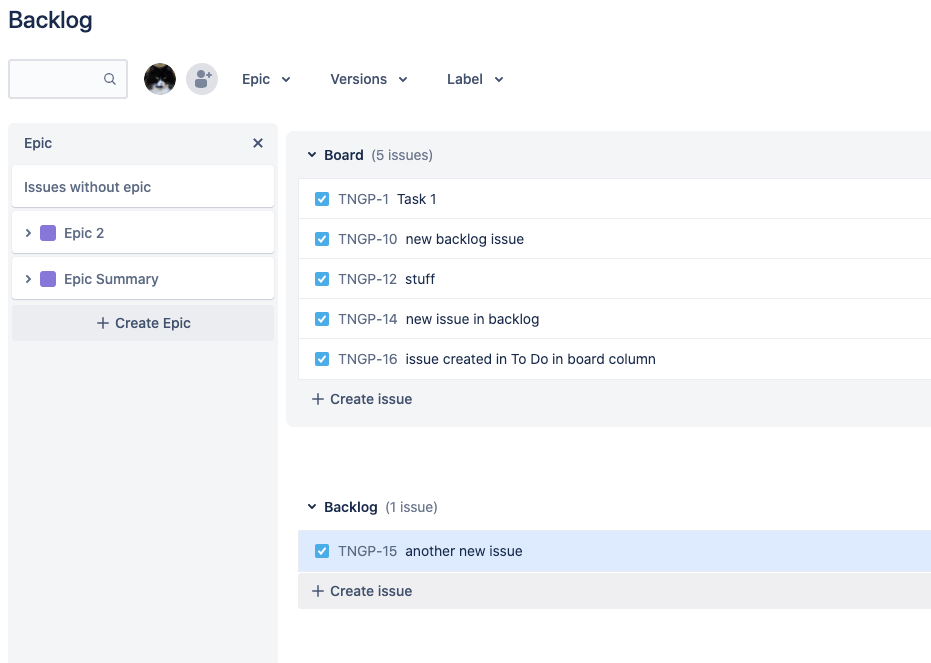This screenshot has height=663, width=931.
Task: Expand the Epic 2 row chevron
Action: tap(28, 233)
